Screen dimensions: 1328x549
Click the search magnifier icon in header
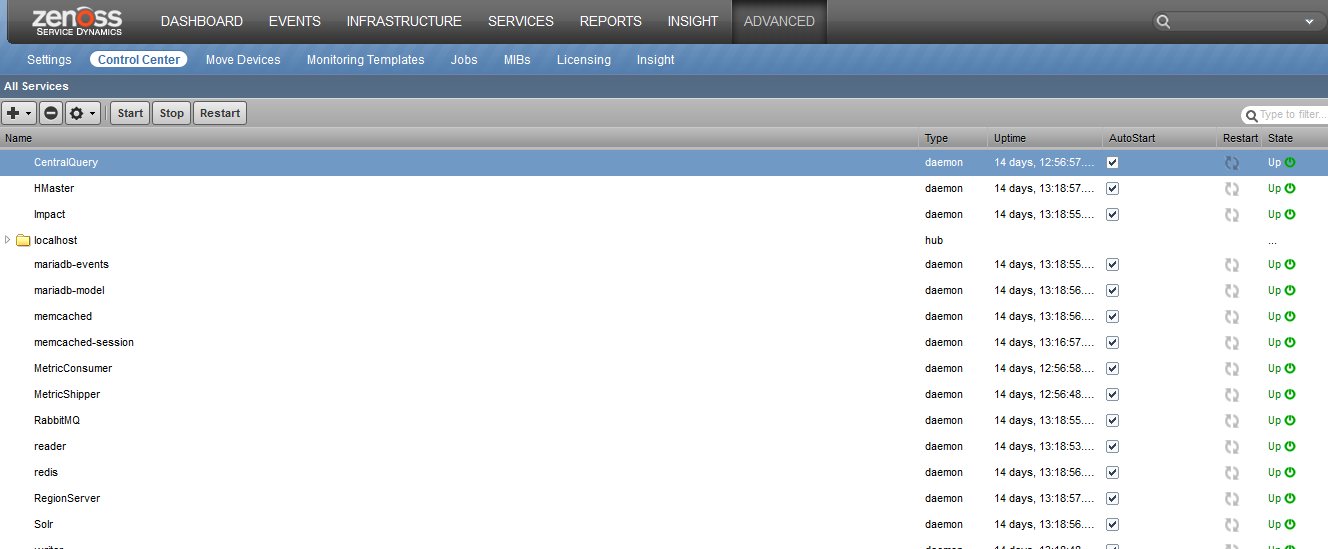(x=1162, y=21)
